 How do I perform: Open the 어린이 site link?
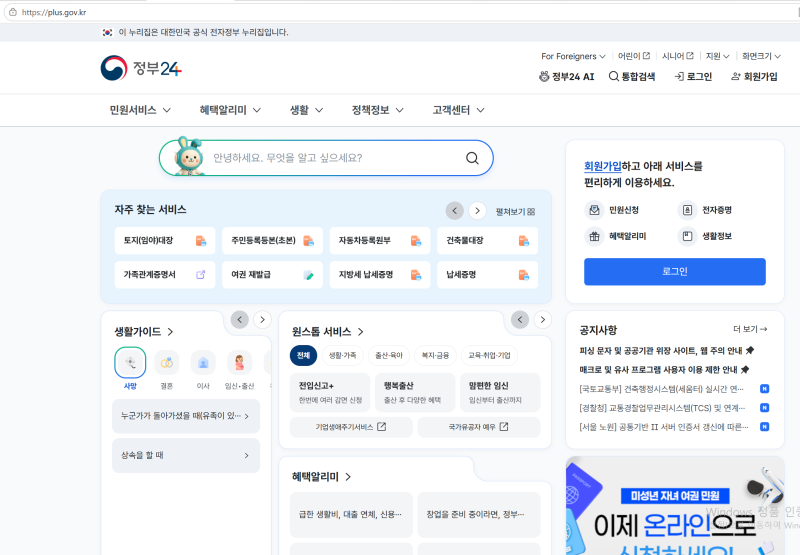[634, 56]
